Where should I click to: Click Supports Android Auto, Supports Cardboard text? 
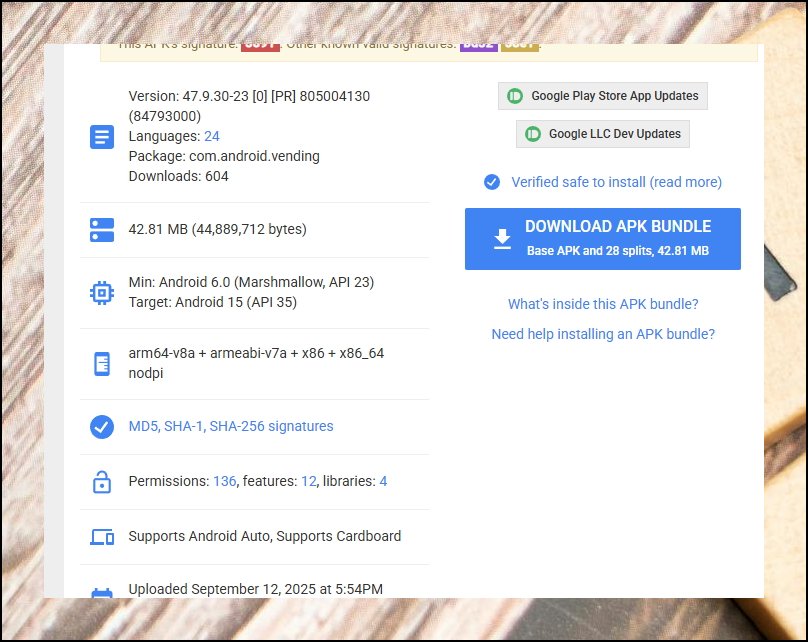click(265, 536)
